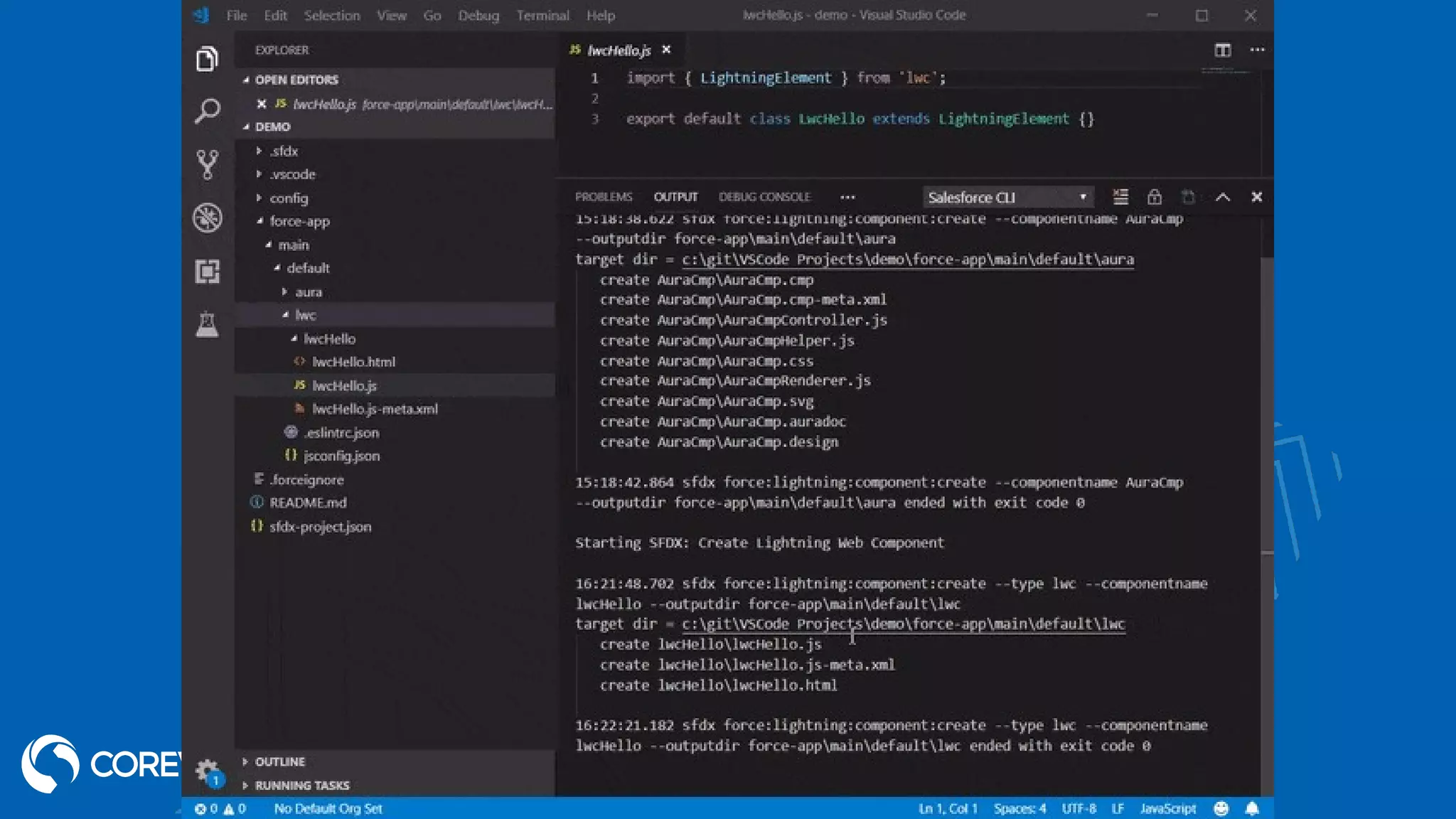
Task: Open the Source Control view
Action: click(207, 164)
